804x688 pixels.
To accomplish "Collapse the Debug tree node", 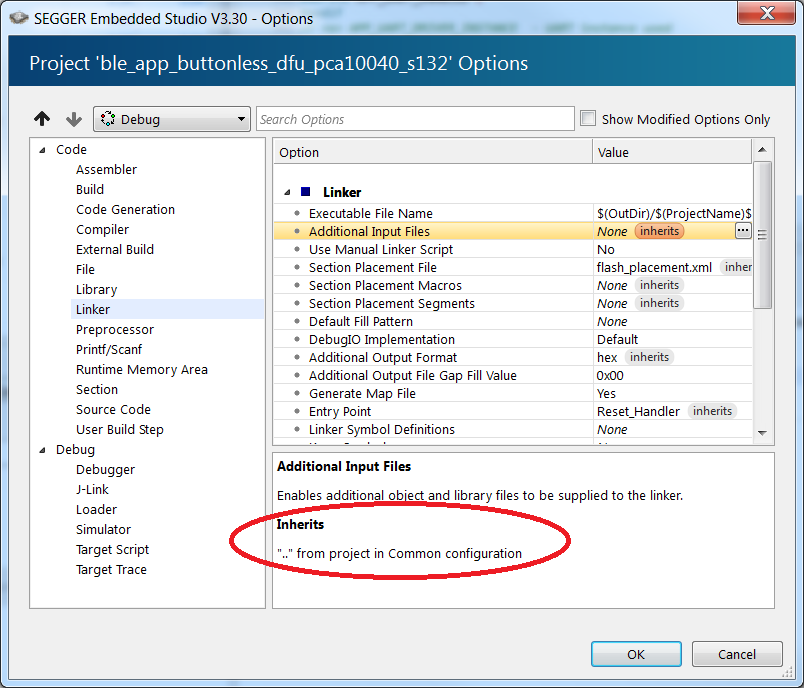I will click(43, 450).
